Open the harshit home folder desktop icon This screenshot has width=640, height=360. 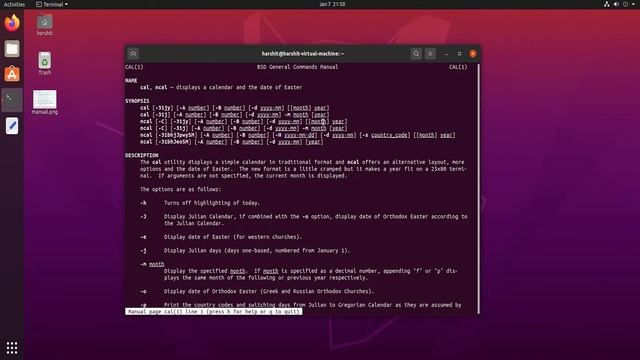point(44,25)
